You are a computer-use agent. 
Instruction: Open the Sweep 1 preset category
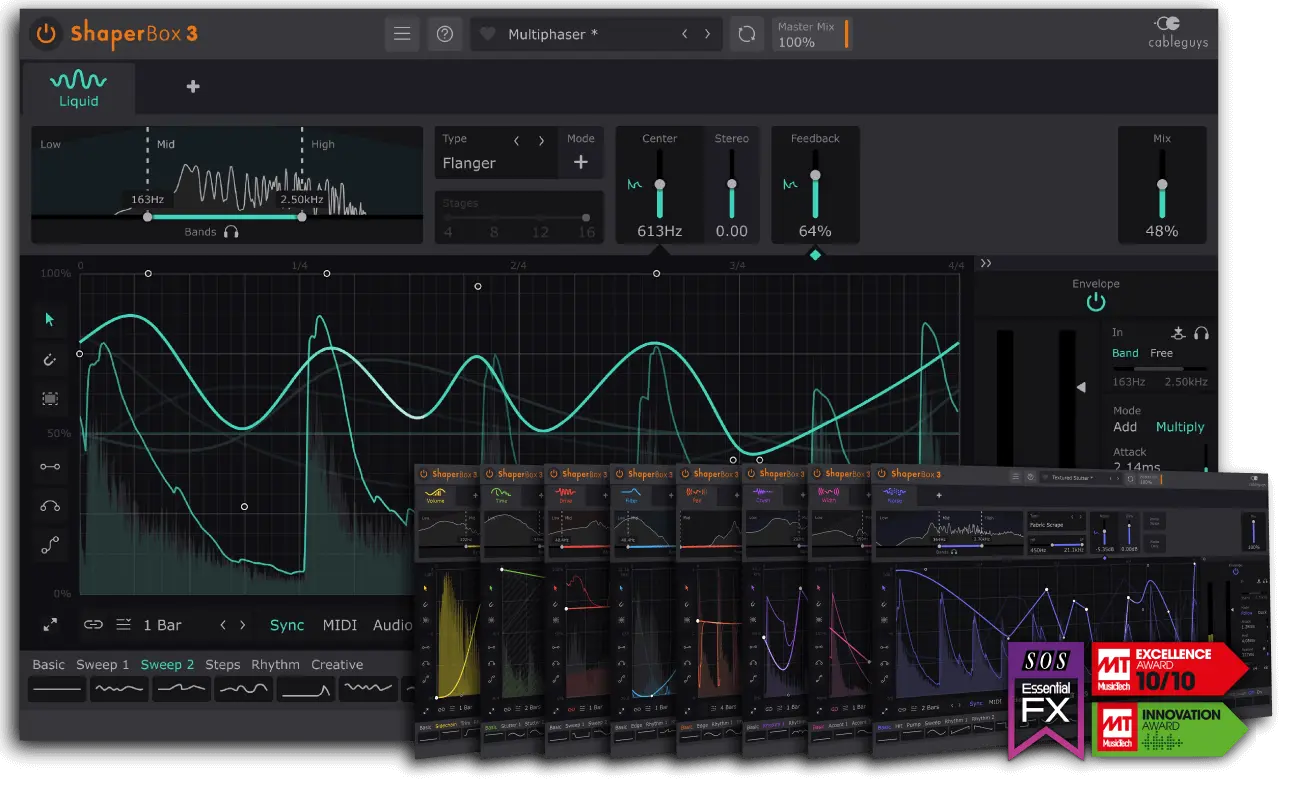103,665
